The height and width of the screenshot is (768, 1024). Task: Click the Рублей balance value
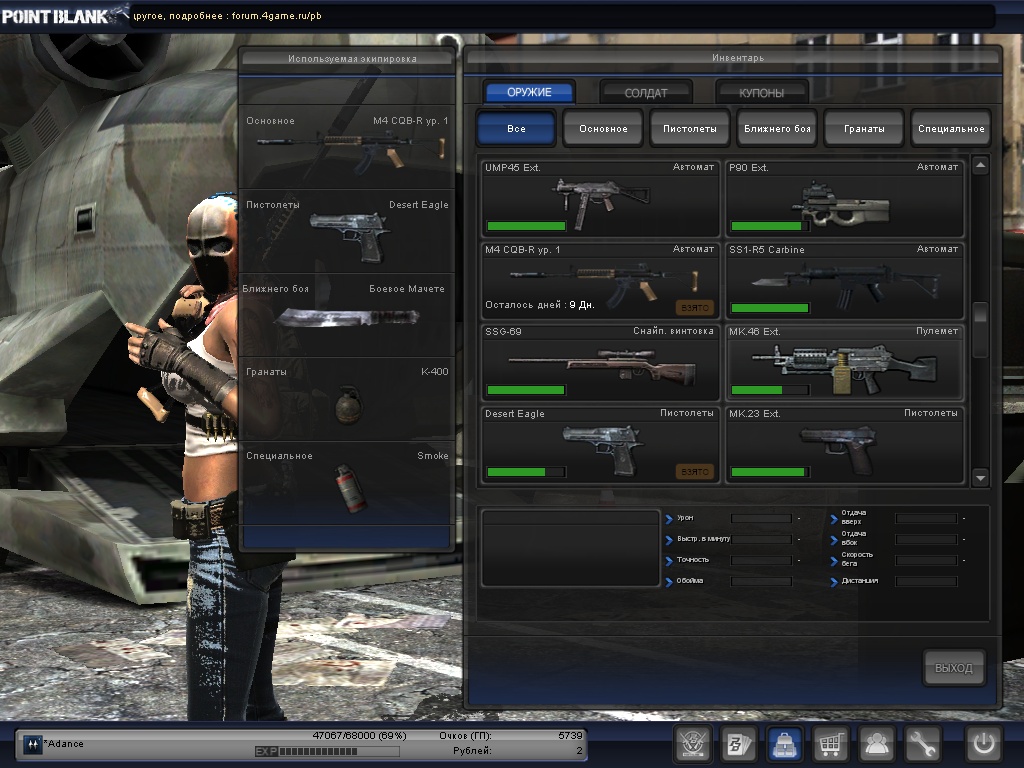579,751
